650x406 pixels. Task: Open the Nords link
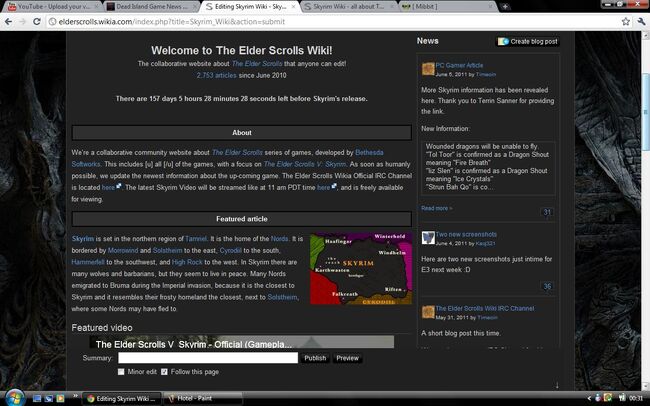[x=279, y=239]
